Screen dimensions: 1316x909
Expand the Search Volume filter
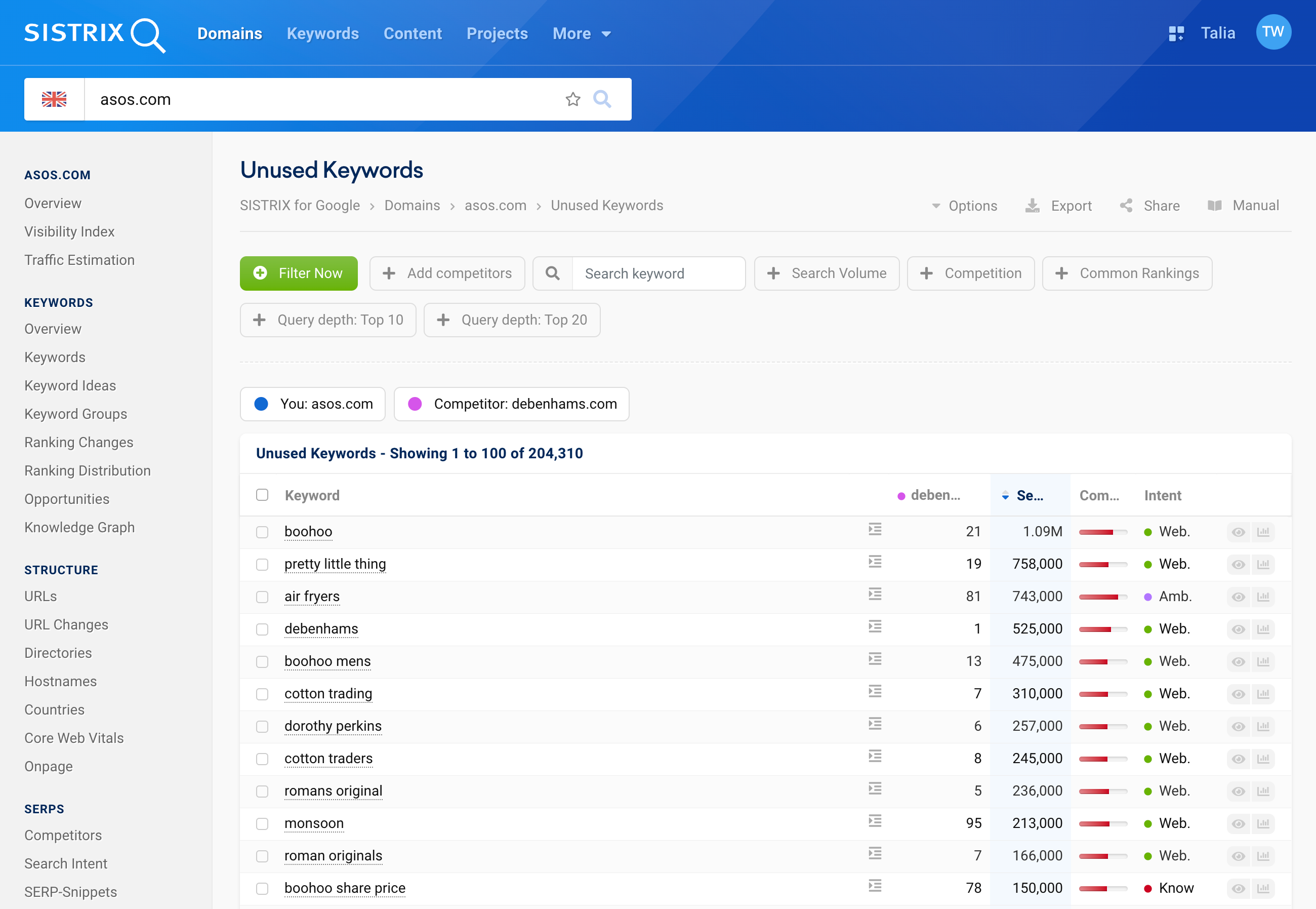click(x=827, y=273)
